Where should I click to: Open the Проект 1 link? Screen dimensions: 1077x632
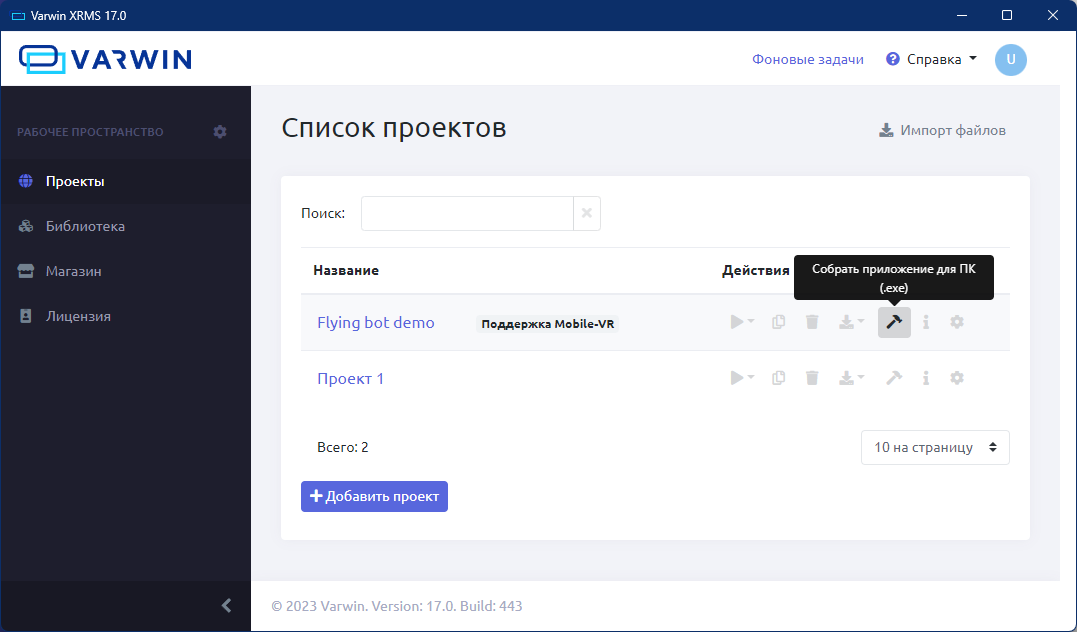click(x=350, y=379)
